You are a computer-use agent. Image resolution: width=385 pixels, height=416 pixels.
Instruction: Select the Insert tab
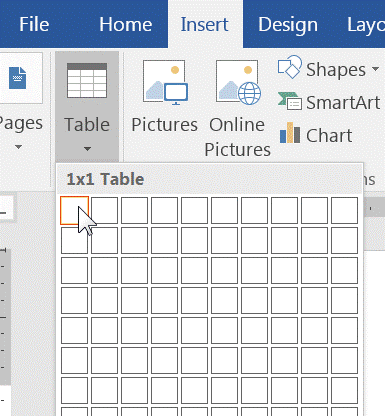click(205, 24)
